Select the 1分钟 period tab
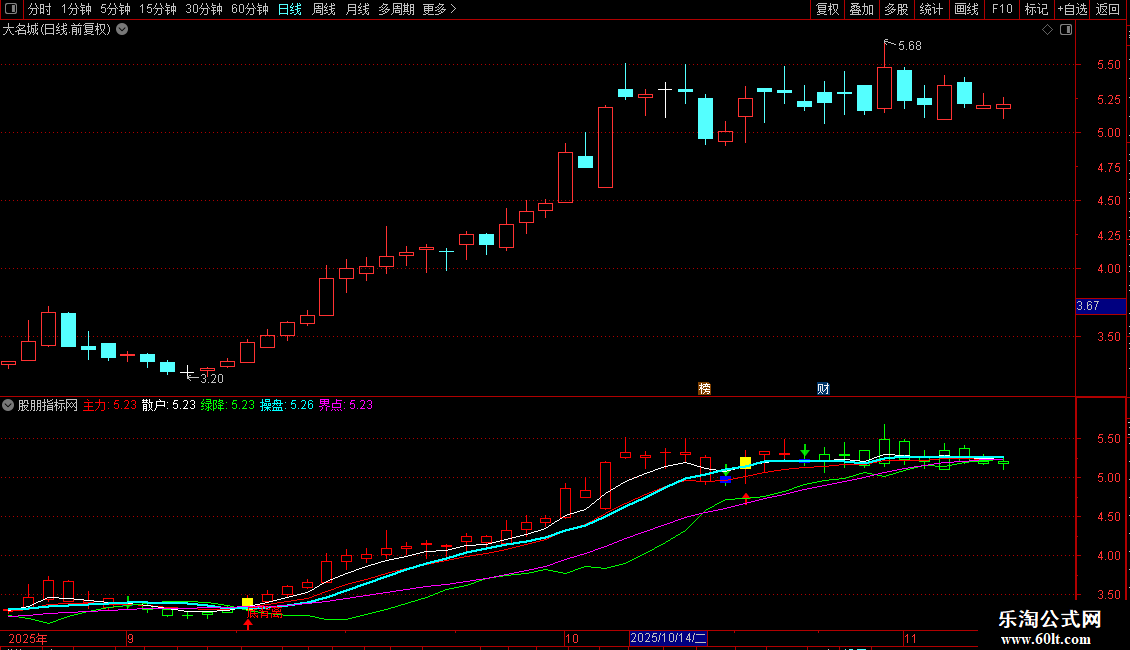Screen dimensions: 1130x650 pyautogui.click(x=76, y=9)
